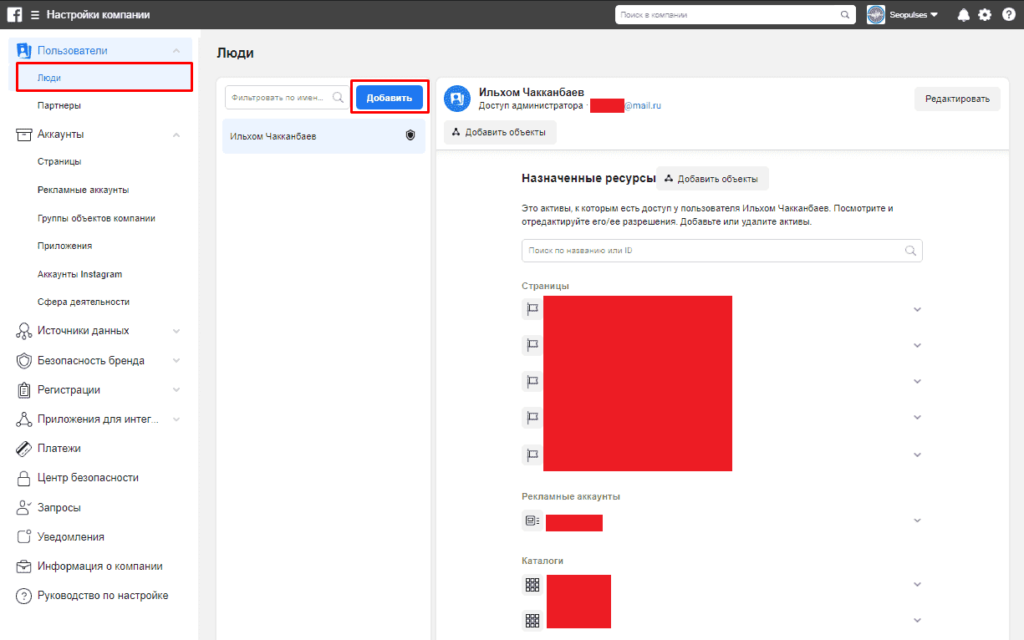The height and width of the screenshot is (640, 1024).
Task: Collapse the Пользователи section chevron
Action: click(176, 51)
